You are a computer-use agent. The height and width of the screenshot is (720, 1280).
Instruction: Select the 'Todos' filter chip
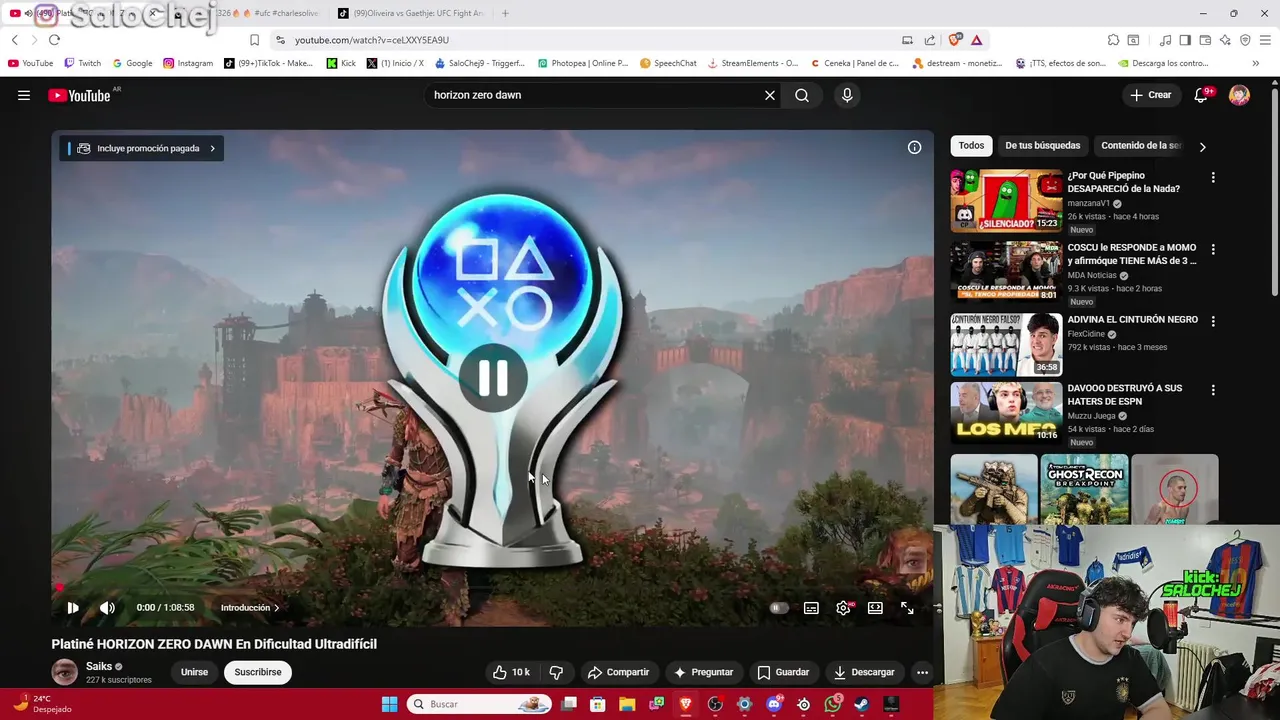click(971, 145)
